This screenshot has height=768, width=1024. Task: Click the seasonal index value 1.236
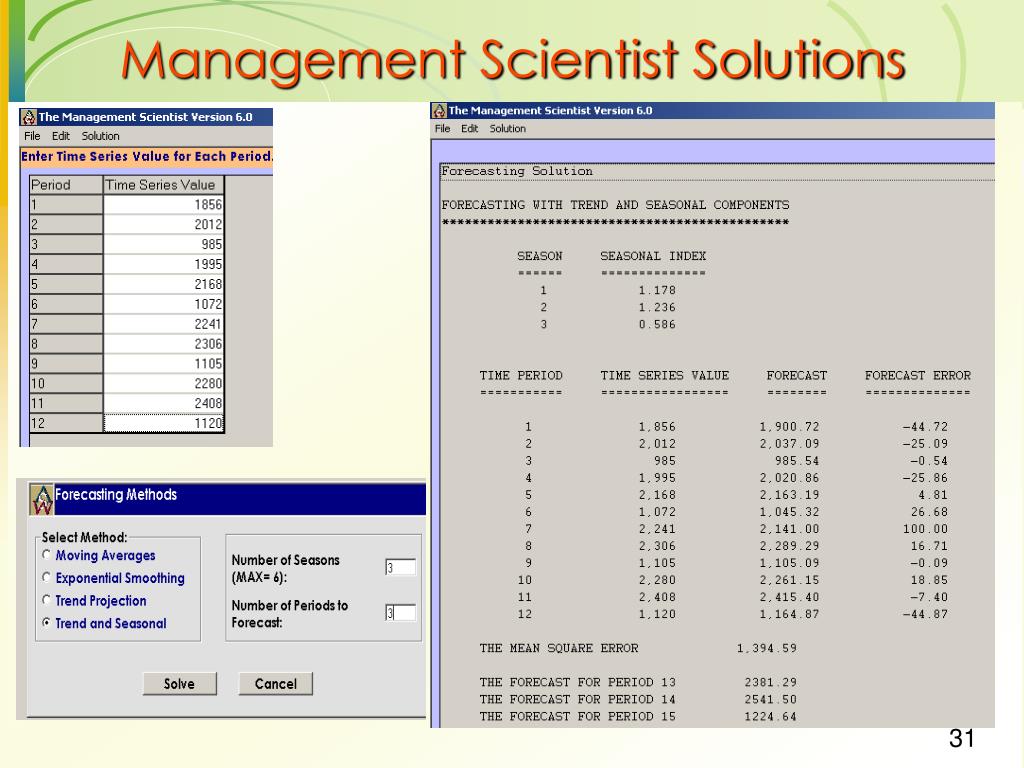click(x=657, y=308)
